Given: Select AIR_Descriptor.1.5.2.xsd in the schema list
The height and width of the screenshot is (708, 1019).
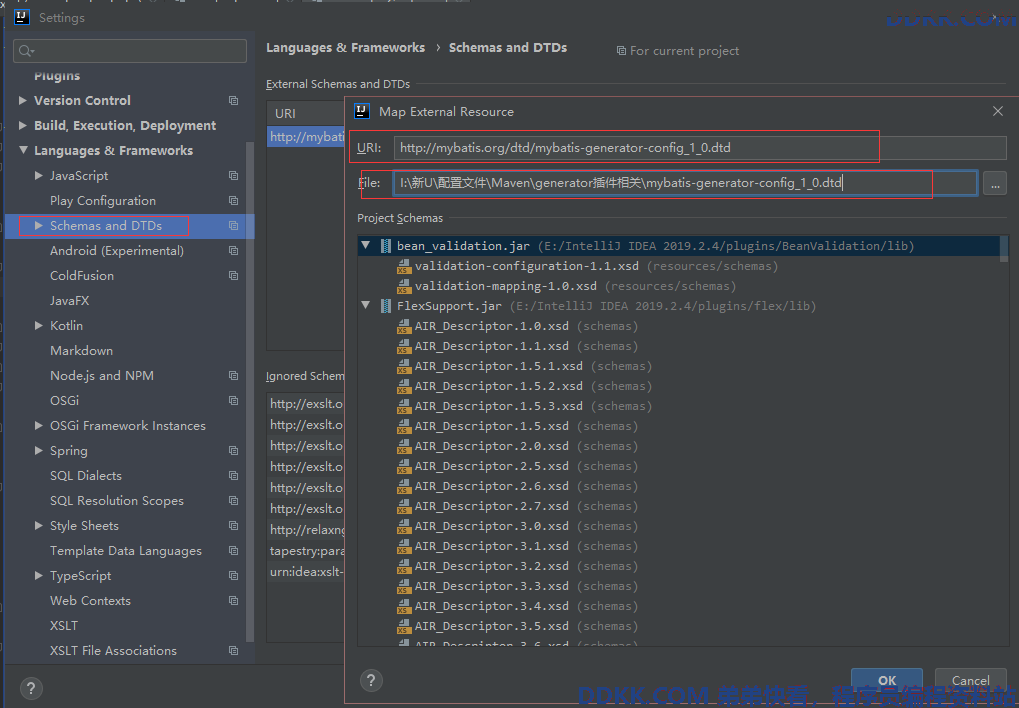Looking at the screenshot, I should click(498, 386).
